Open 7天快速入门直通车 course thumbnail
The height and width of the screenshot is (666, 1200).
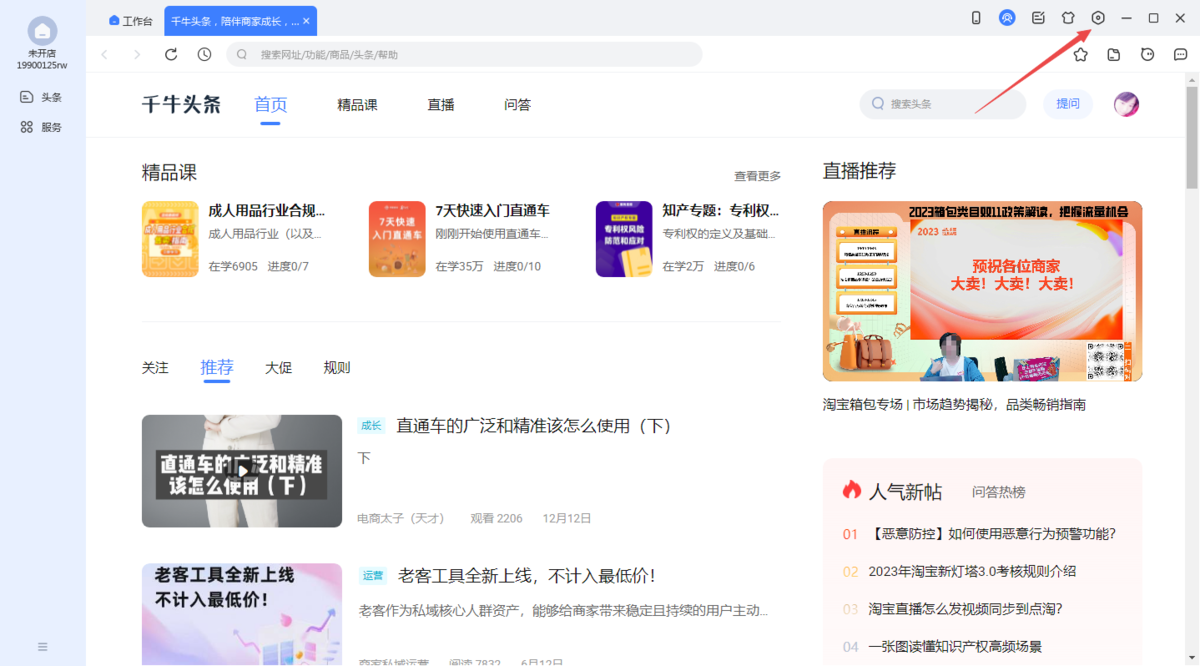click(x=397, y=239)
